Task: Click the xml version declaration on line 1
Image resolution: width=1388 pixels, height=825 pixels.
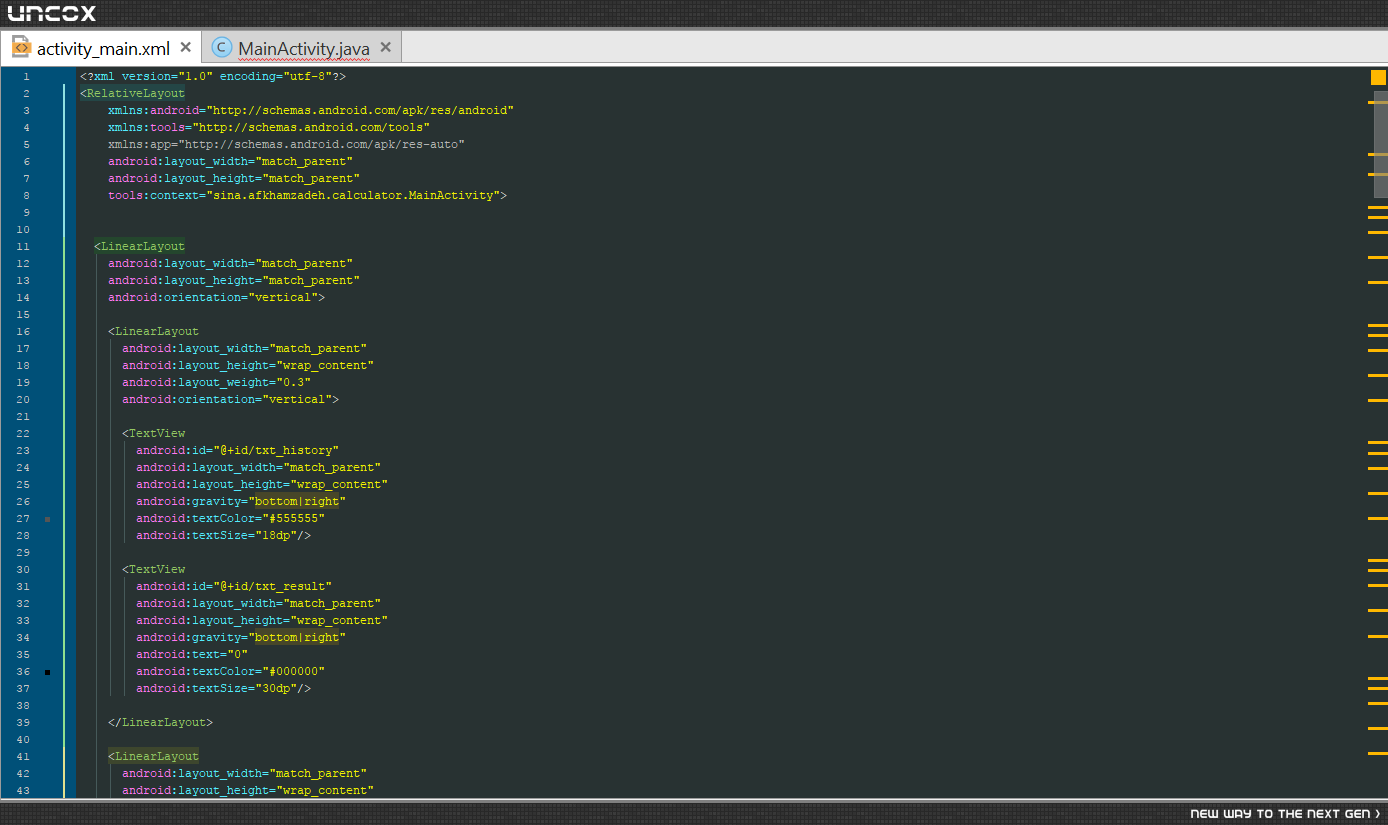Action: point(213,76)
